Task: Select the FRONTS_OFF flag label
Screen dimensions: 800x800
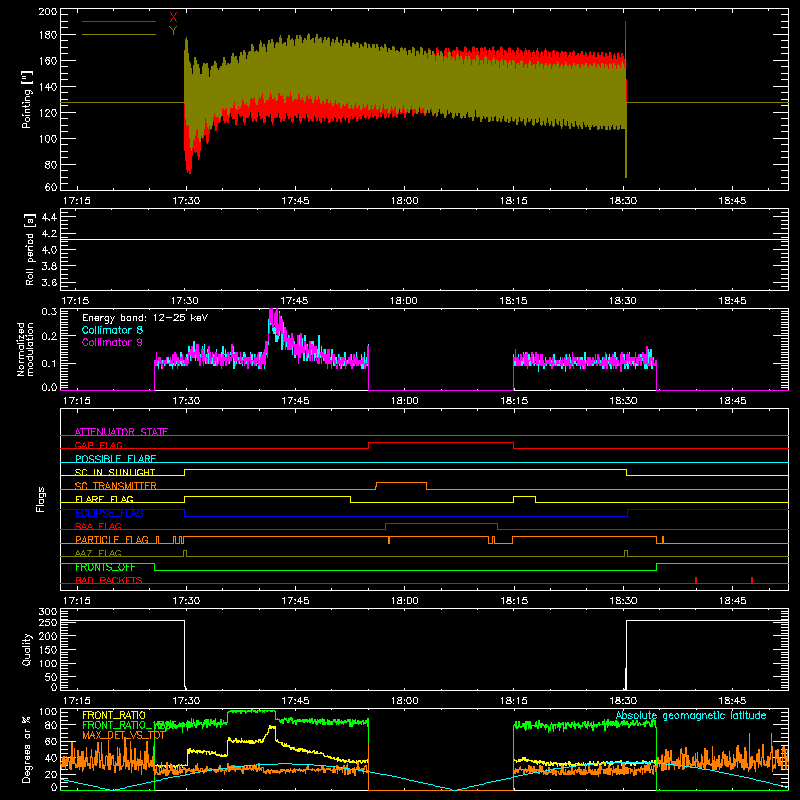Action: click(105, 567)
